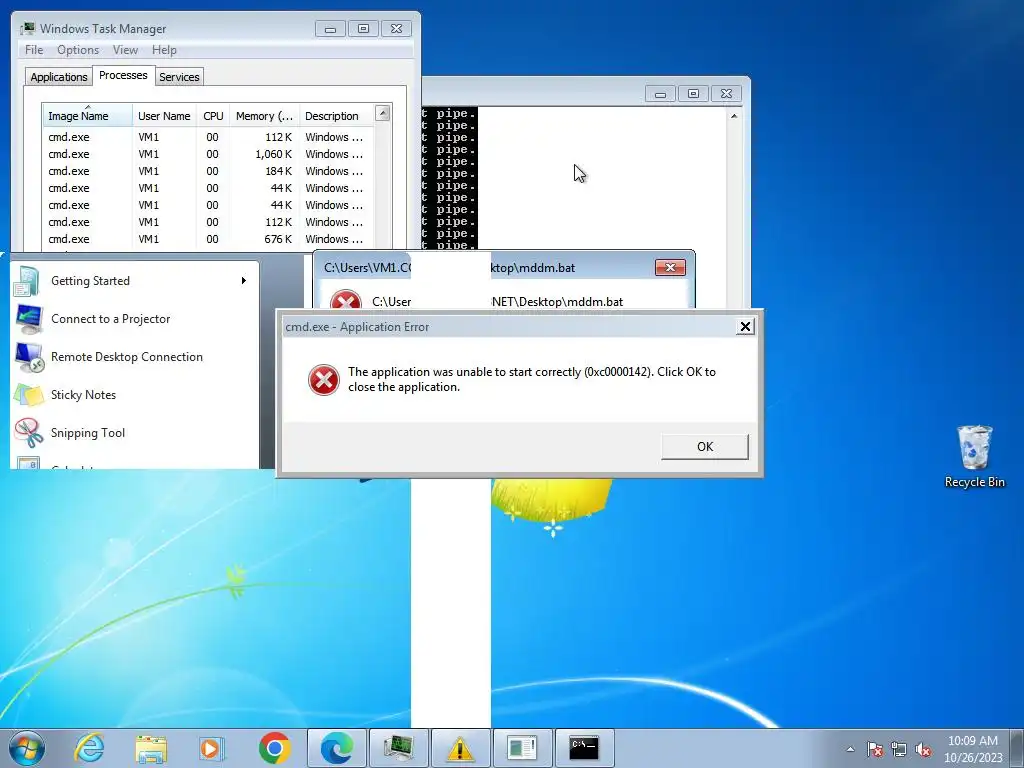Select cmd.exe process using 676 K
This screenshot has height=768, width=1024.
208,239
